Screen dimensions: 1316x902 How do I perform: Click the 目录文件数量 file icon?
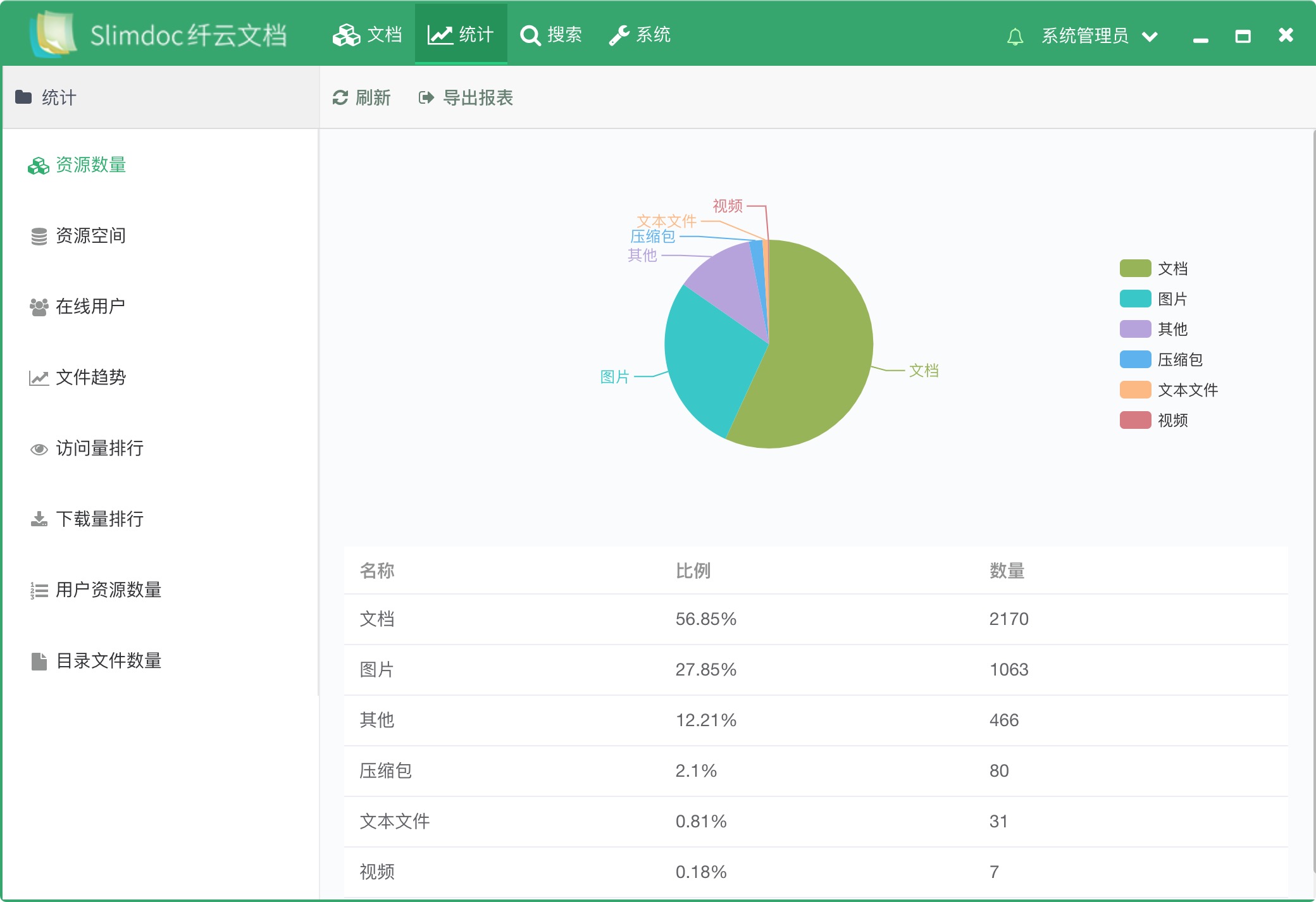pos(39,662)
